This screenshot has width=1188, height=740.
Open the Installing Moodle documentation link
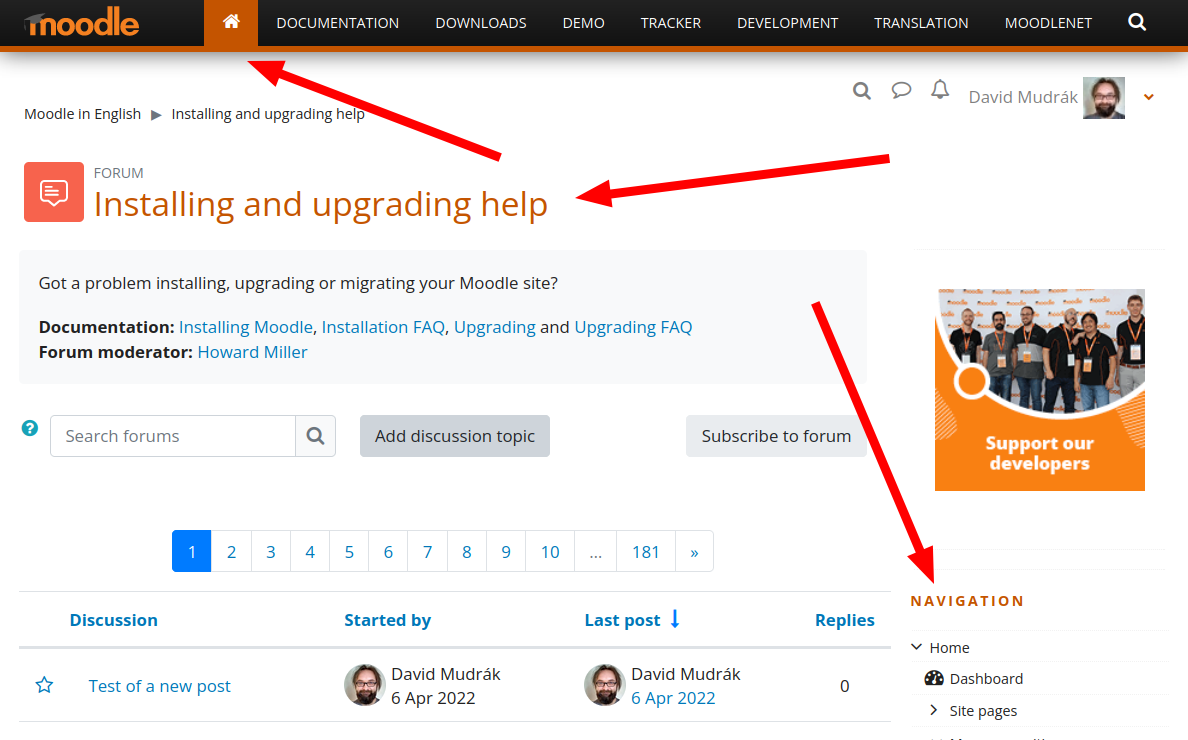click(x=245, y=327)
